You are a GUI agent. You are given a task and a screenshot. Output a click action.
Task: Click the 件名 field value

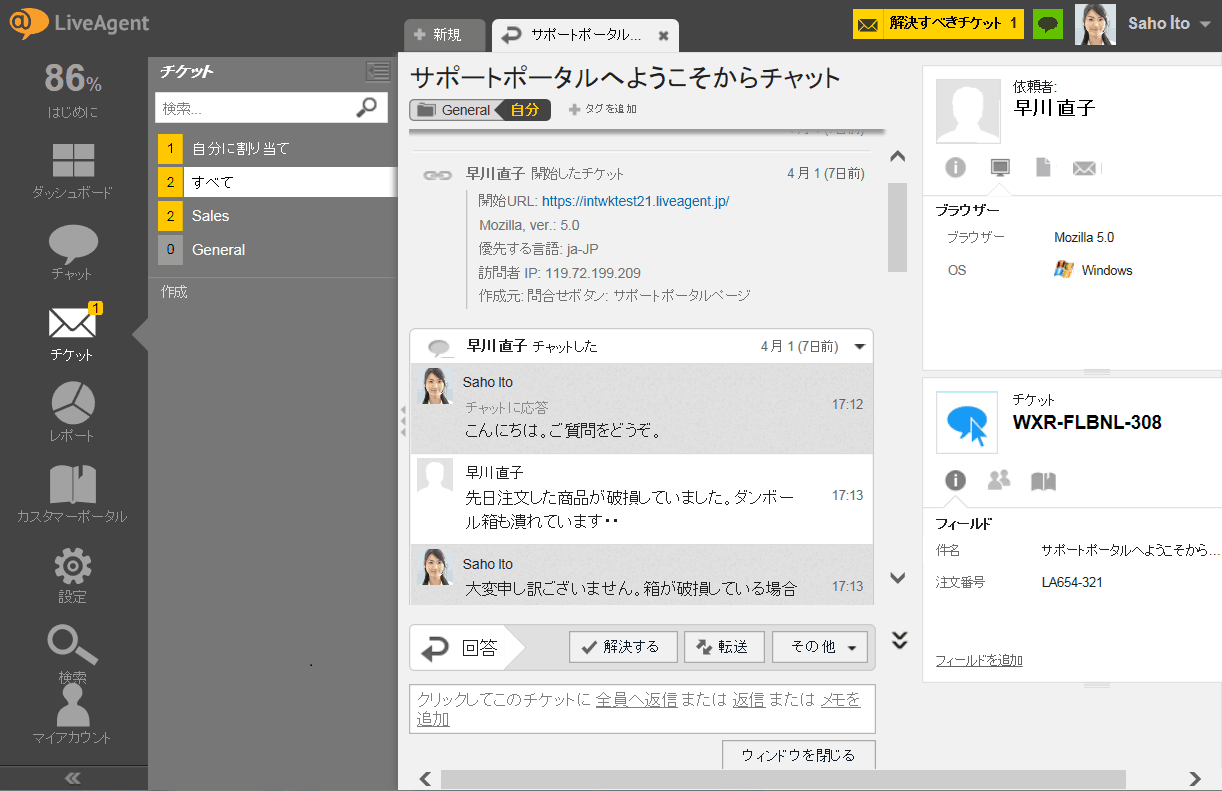coord(1130,550)
